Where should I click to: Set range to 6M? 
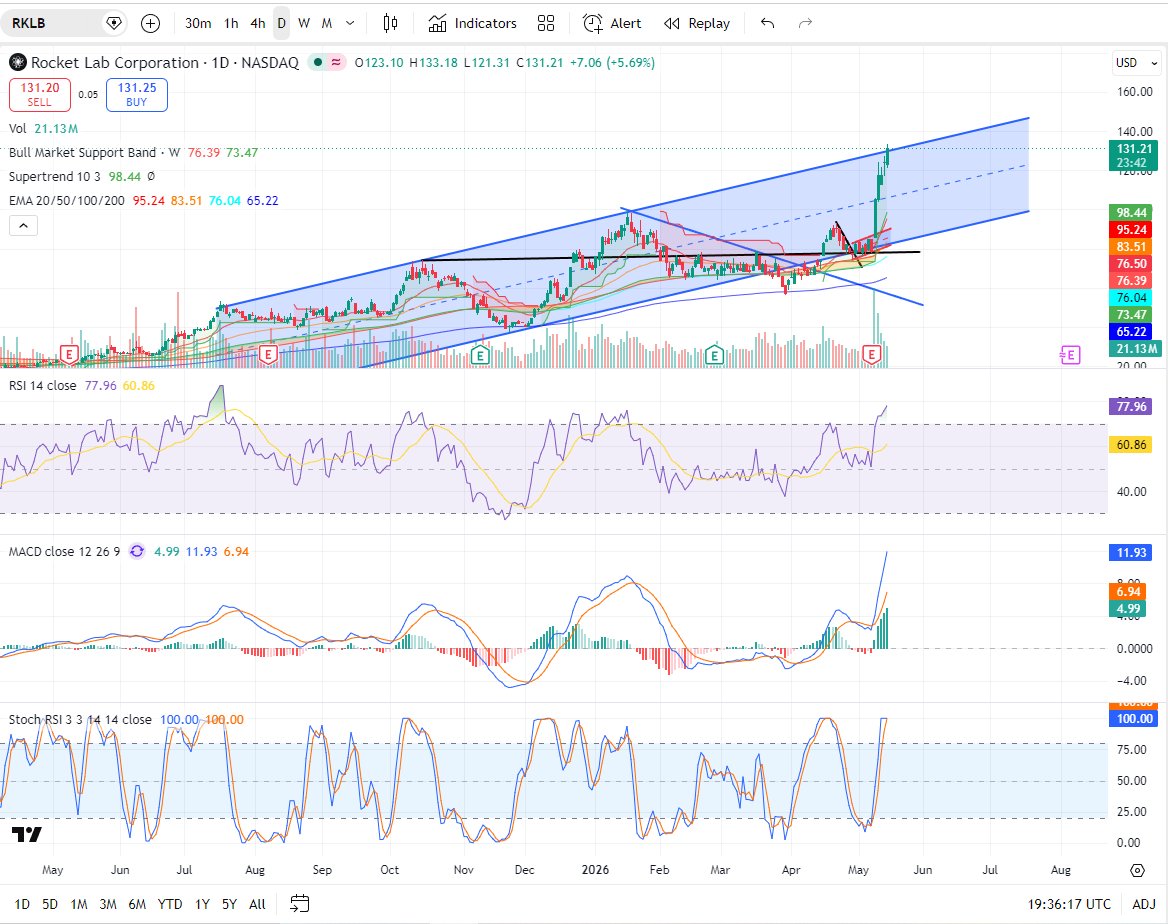(137, 904)
